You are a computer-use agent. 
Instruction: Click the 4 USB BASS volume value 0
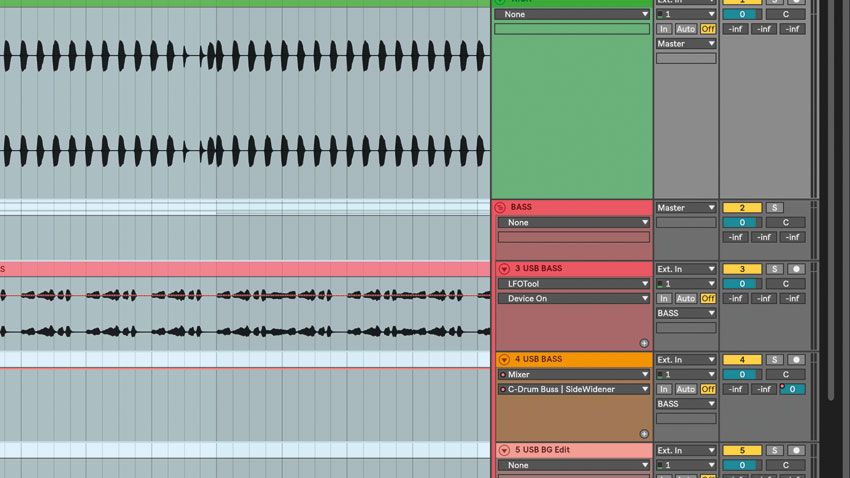click(x=742, y=374)
